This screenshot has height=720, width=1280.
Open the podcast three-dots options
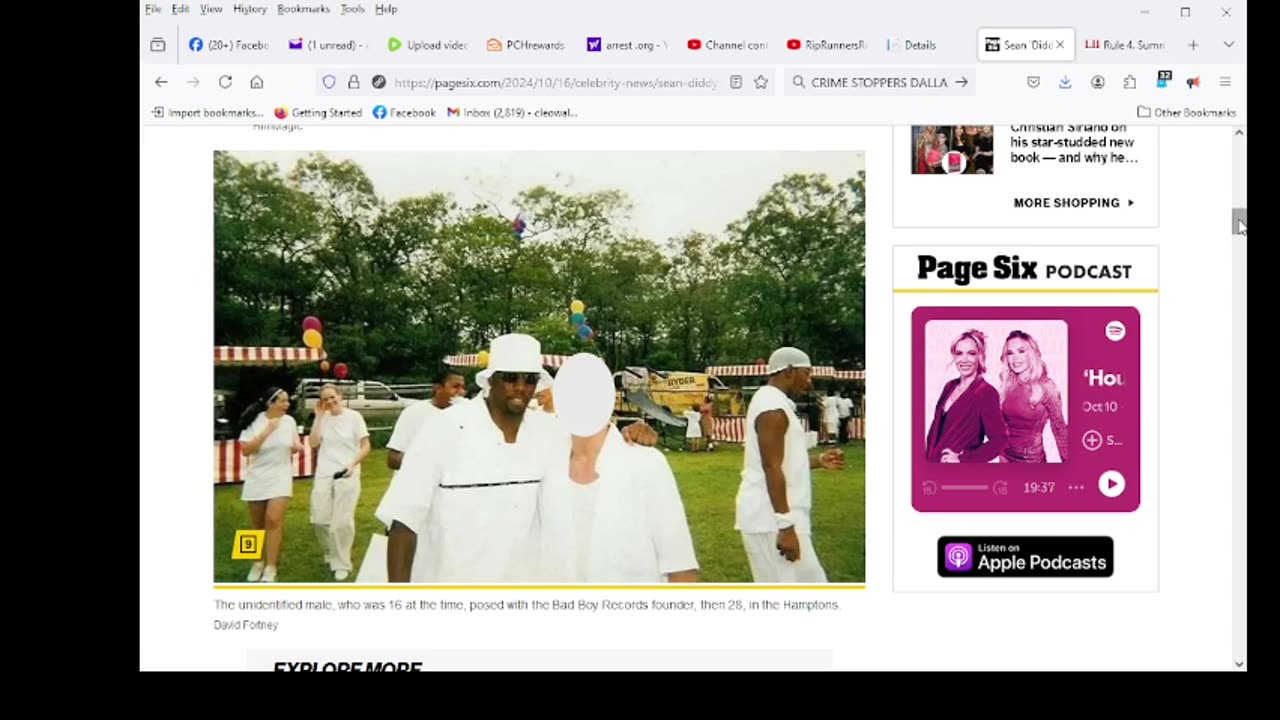[x=1076, y=487]
